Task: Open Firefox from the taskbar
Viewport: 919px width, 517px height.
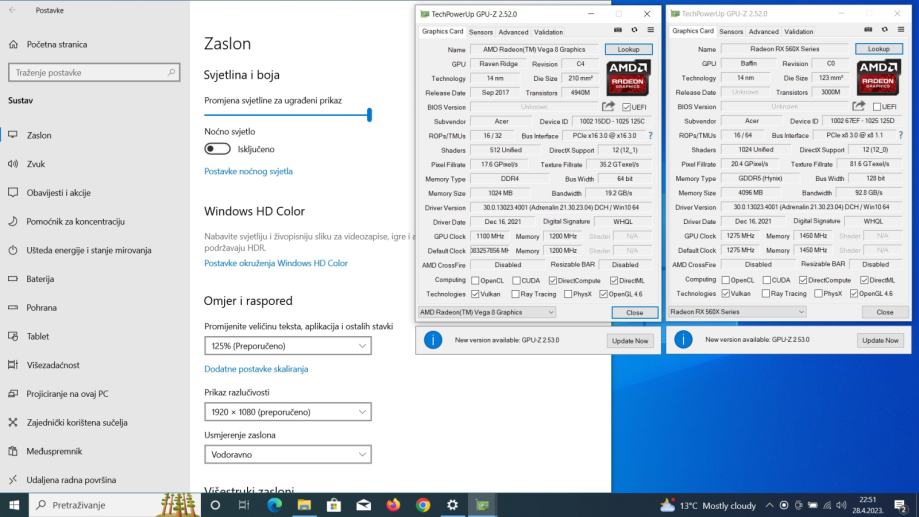Action: (393, 505)
